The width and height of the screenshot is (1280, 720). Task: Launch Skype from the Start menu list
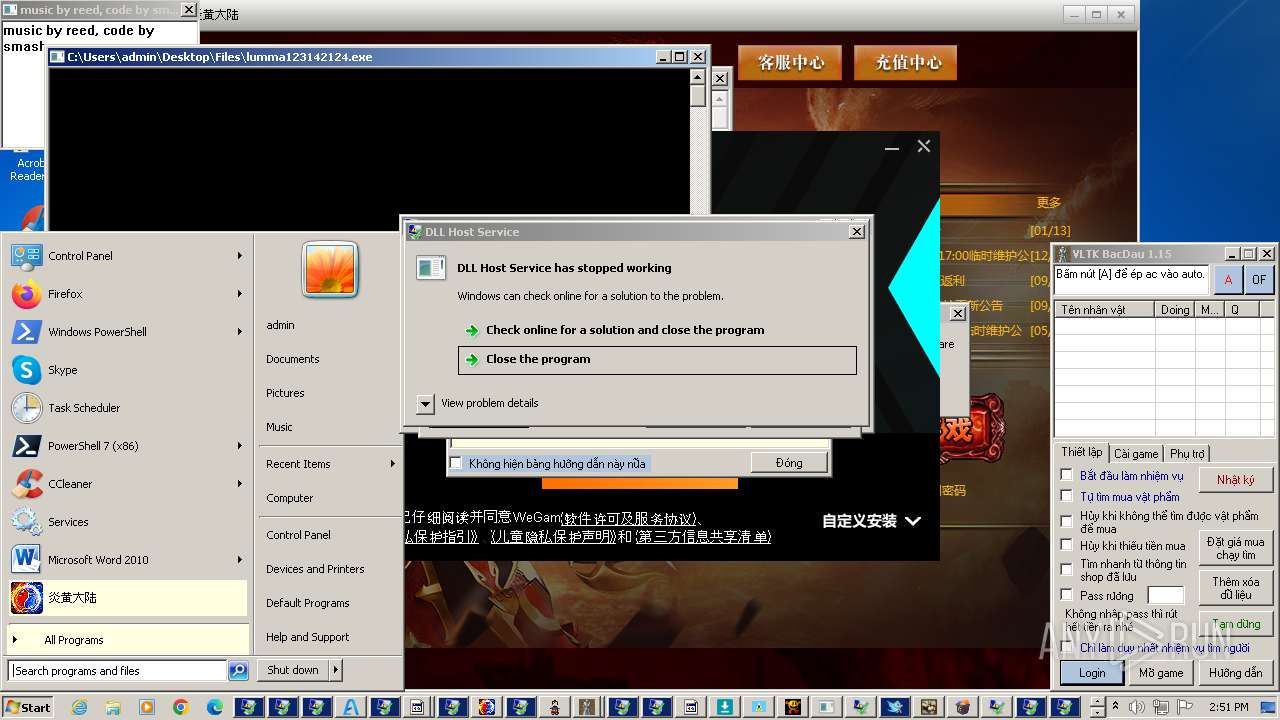pyautogui.click(x=128, y=370)
